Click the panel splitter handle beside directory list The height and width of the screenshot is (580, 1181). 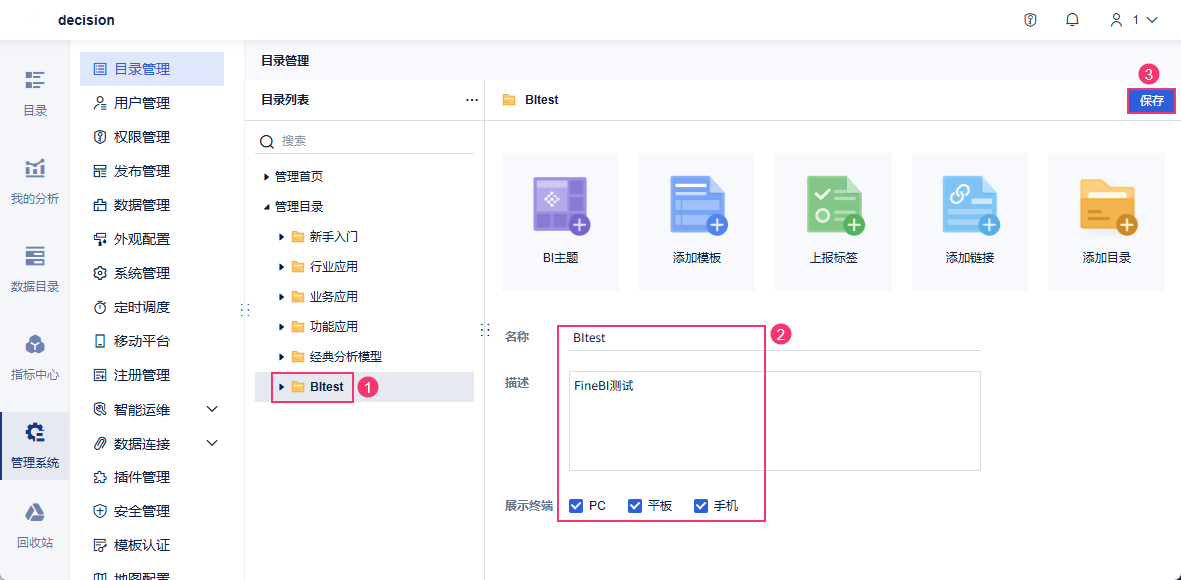pos(484,330)
